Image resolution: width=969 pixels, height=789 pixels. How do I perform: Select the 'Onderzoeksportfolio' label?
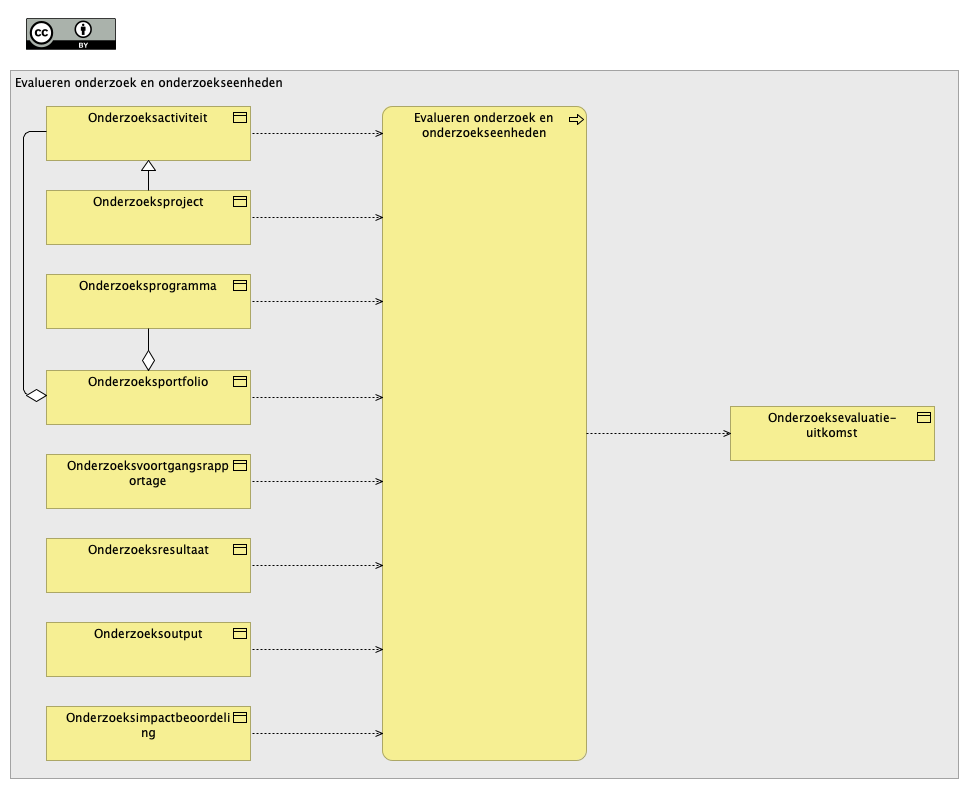[x=148, y=382]
